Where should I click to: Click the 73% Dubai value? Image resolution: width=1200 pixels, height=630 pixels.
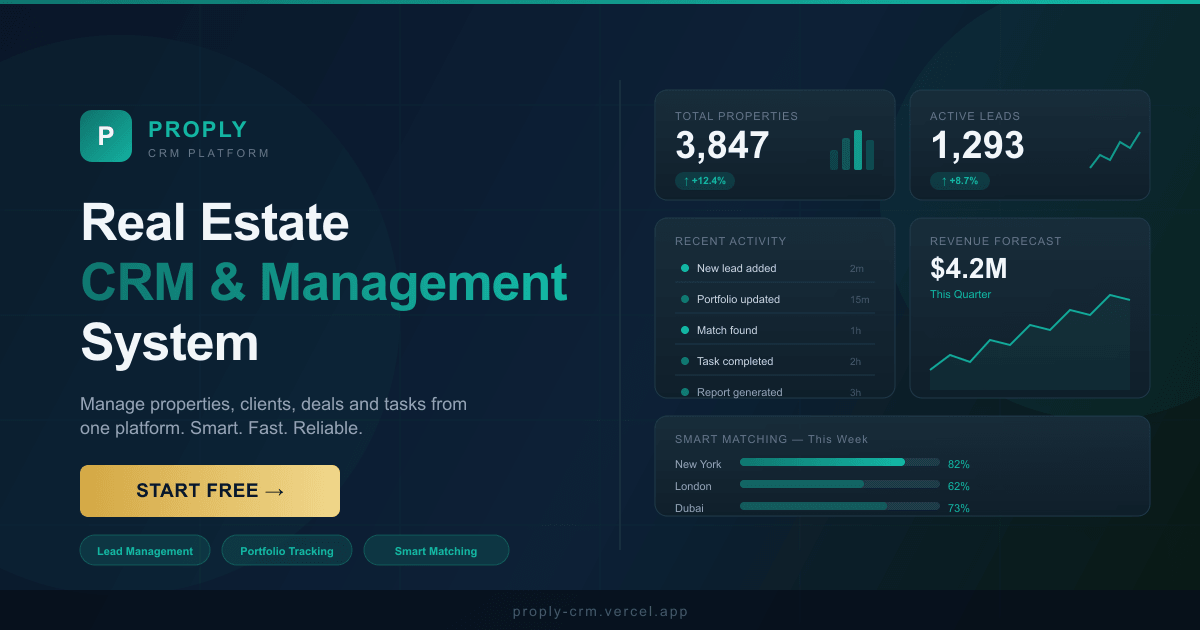tap(959, 508)
